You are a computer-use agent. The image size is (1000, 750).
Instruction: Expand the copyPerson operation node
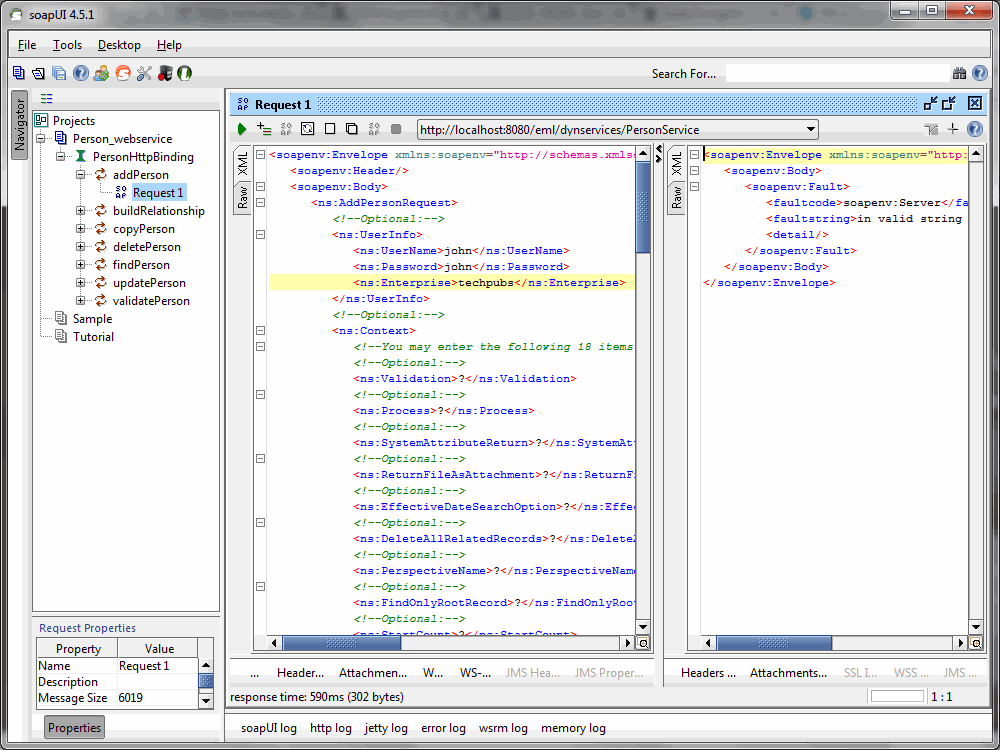[81, 228]
